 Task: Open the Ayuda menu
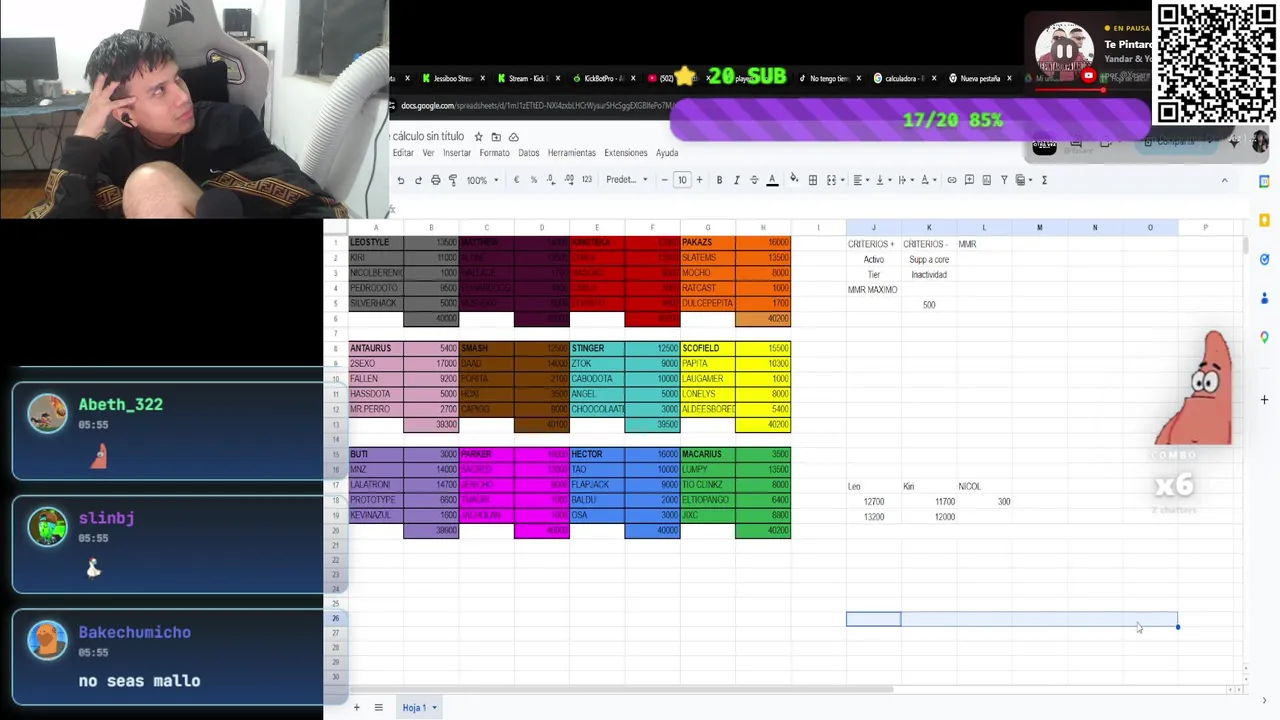tap(667, 153)
